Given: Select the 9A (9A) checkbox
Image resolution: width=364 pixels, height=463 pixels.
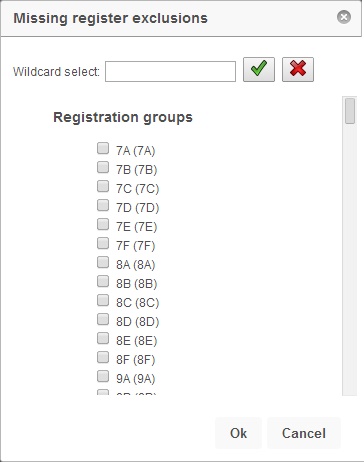Looking at the screenshot, I should (x=103, y=376).
